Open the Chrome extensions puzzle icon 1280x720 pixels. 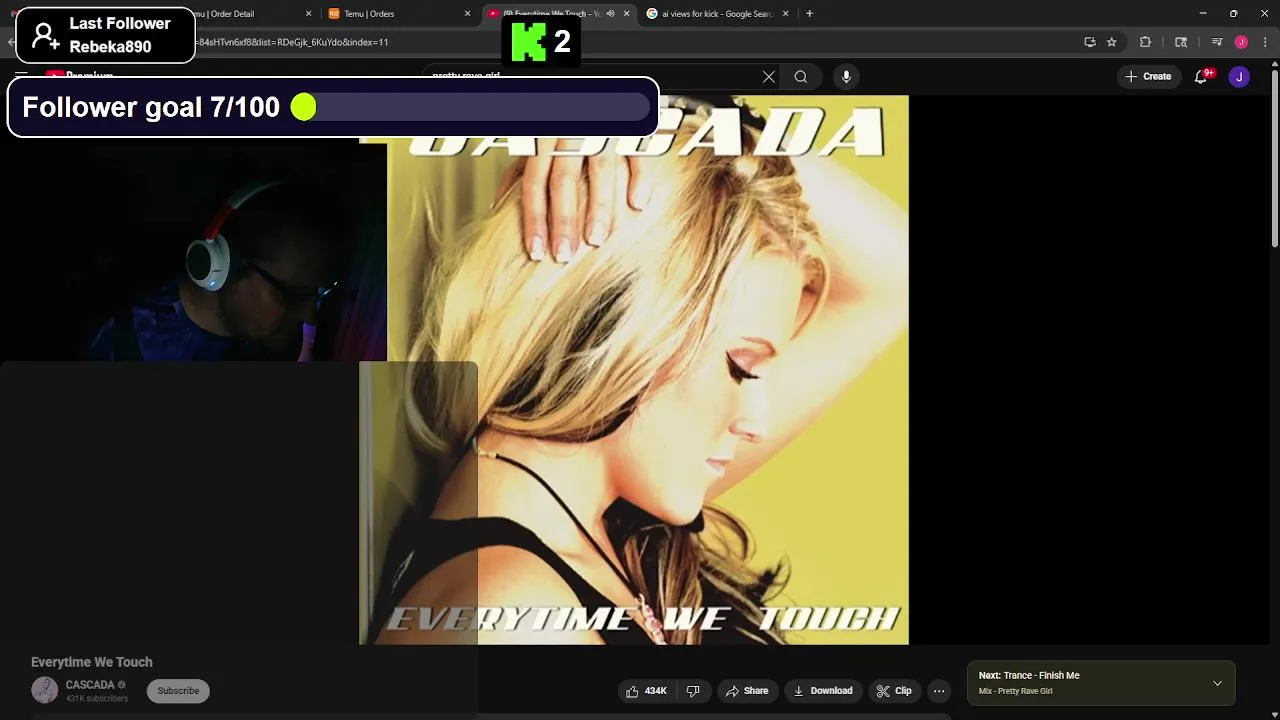click(1145, 42)
